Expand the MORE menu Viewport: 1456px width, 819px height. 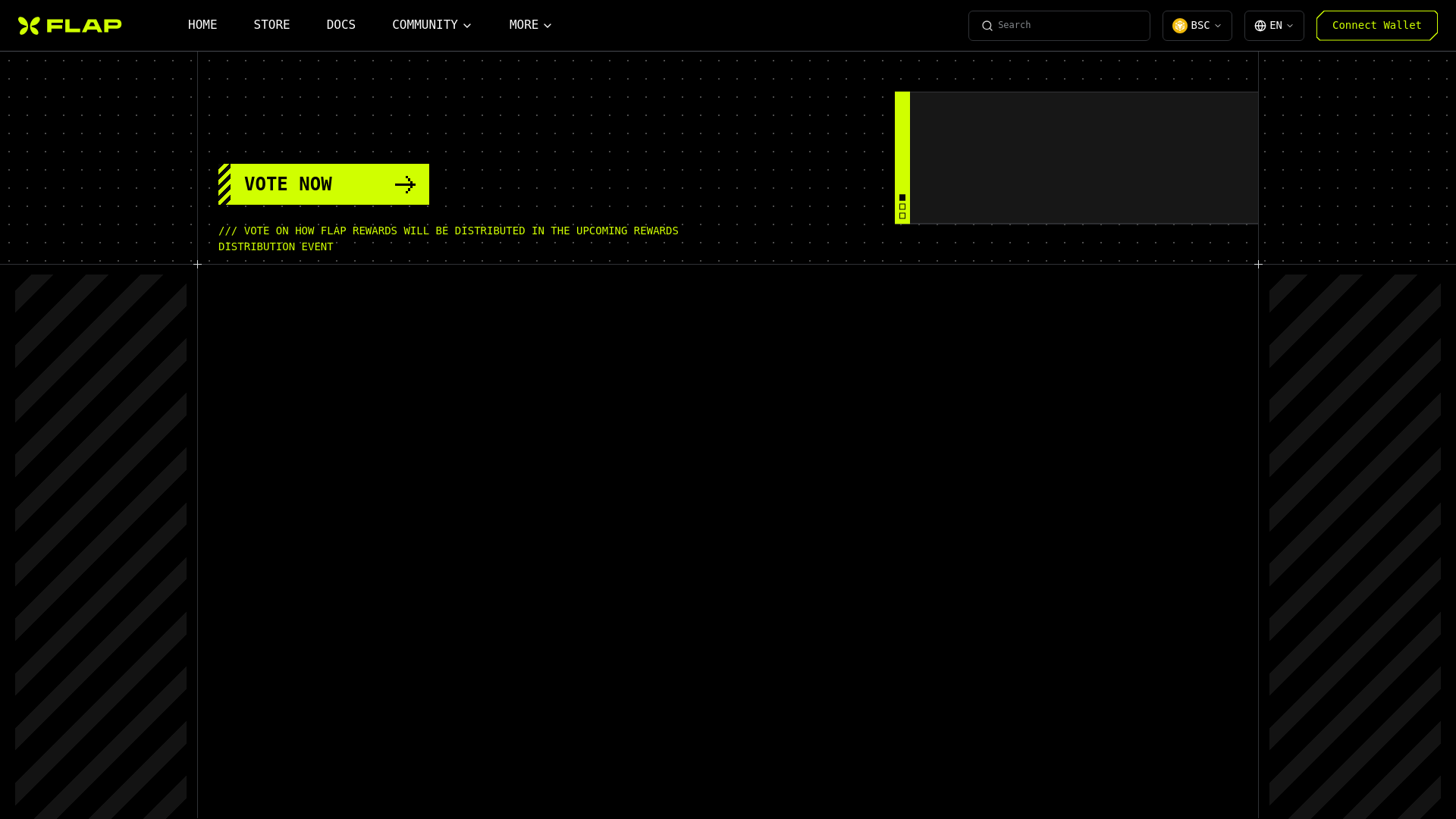[x=530, y=25]
